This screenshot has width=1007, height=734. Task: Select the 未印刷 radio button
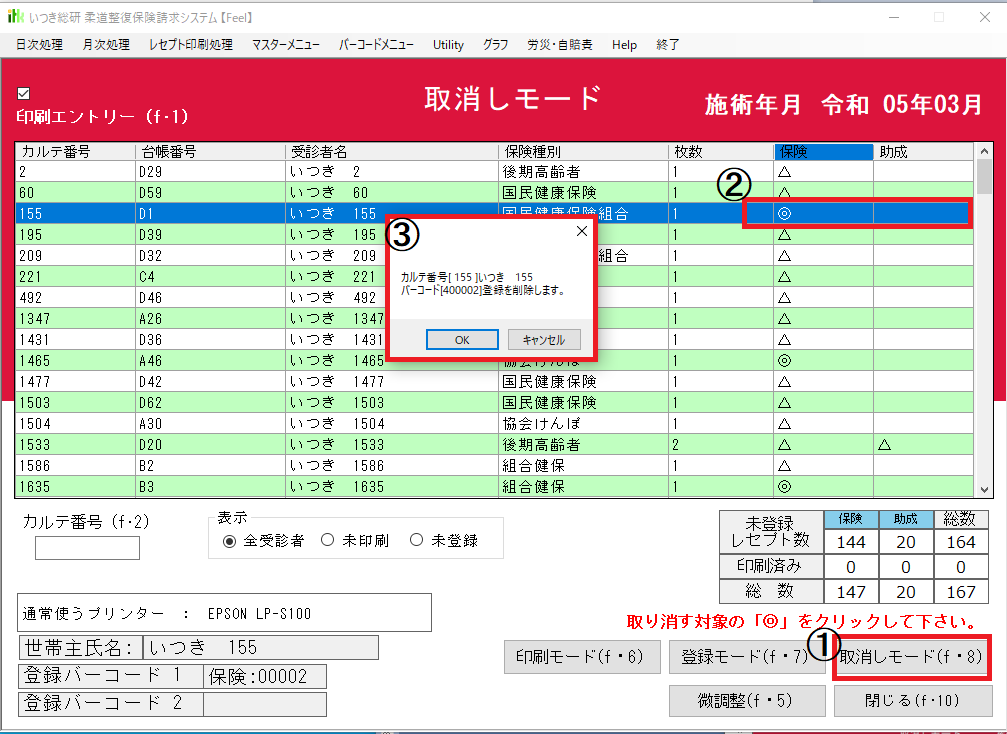[327, 541]
